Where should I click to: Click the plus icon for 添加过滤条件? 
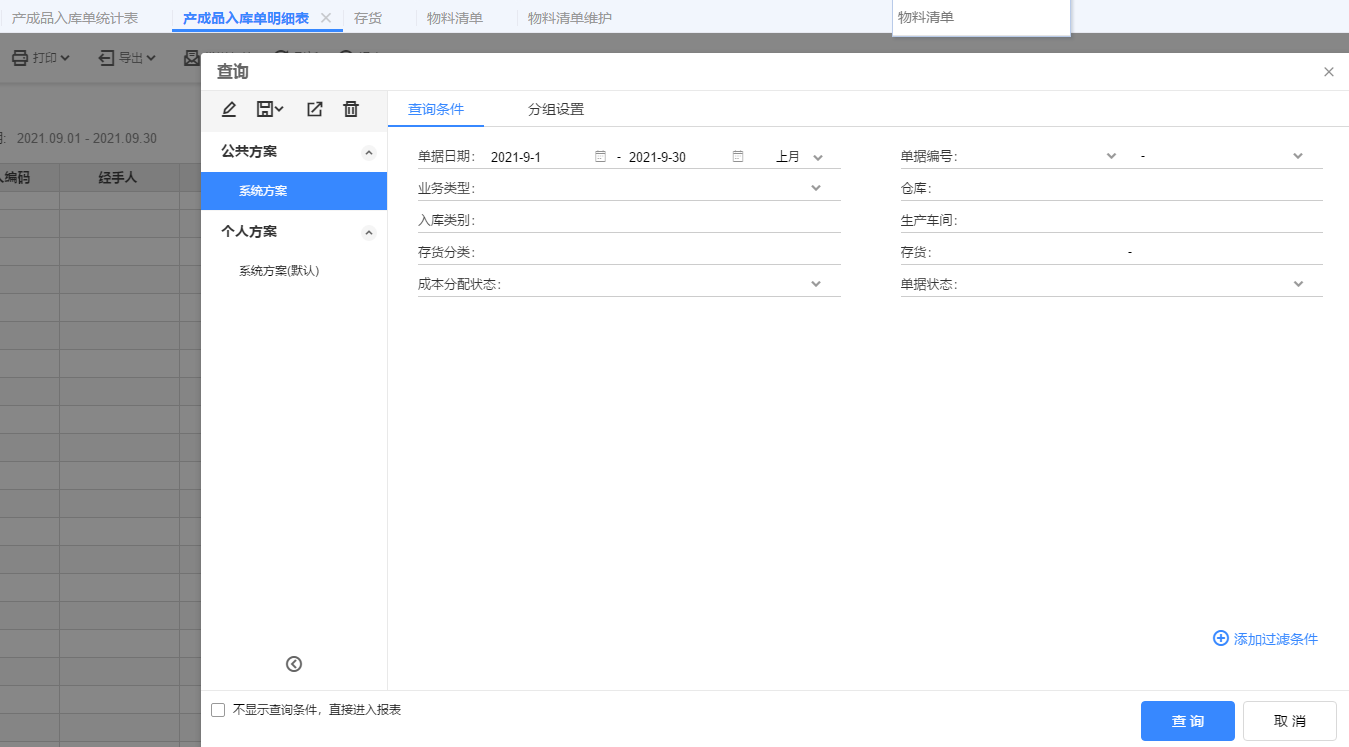click(1220, 638)
